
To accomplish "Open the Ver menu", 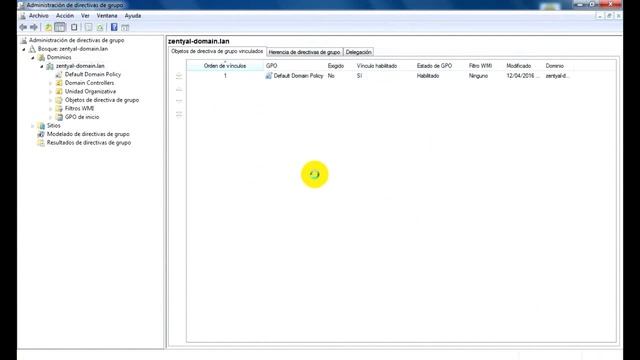I will click(x=85, y=16).
